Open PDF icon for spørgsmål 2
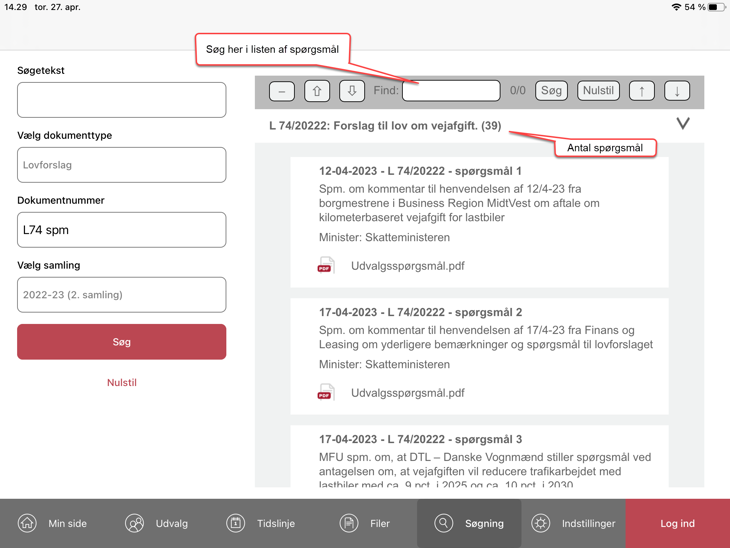 pos(325,393)
